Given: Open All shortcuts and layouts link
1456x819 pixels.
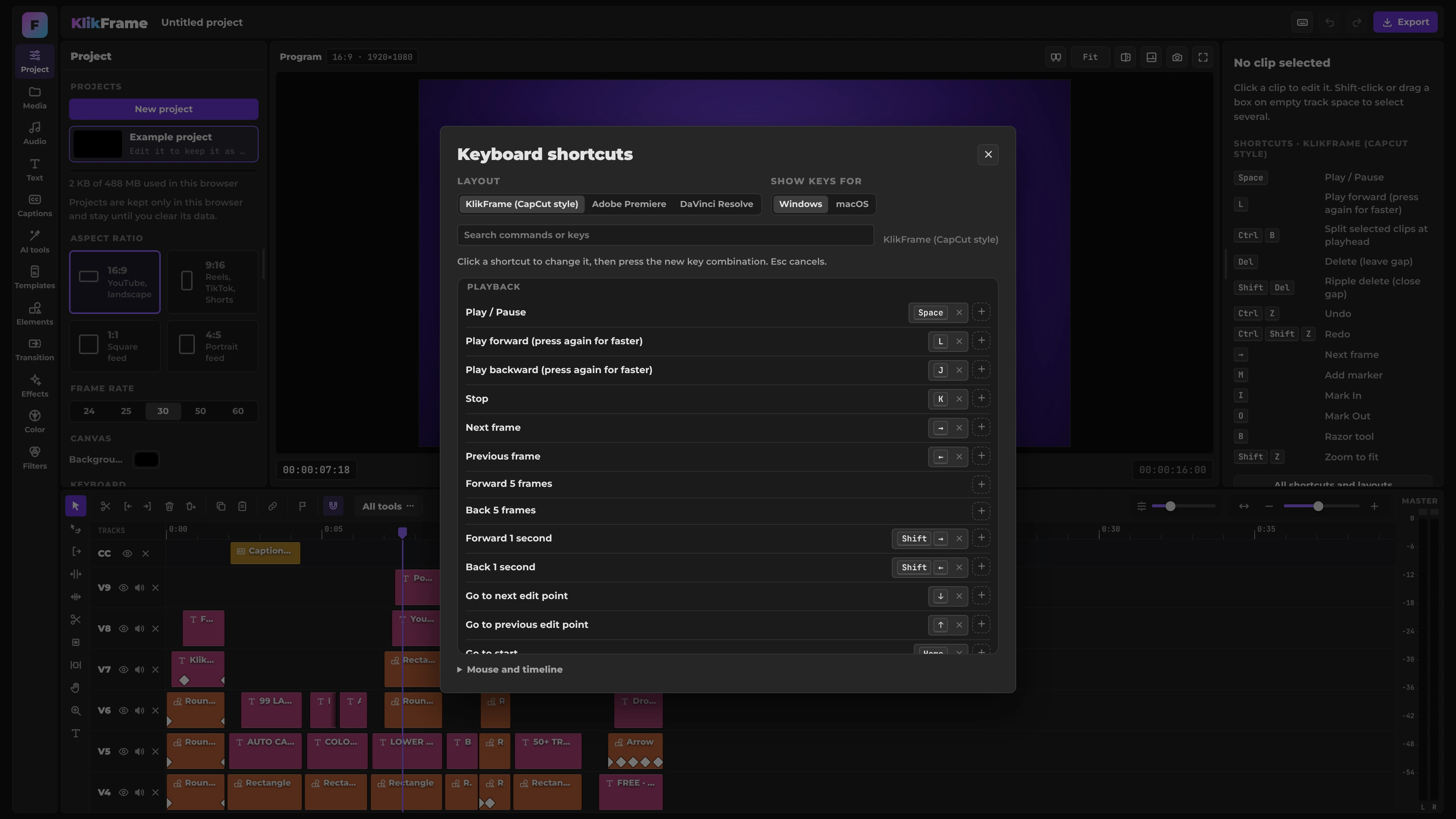Looking at the screenshot, I should (x=1333, y=482).
